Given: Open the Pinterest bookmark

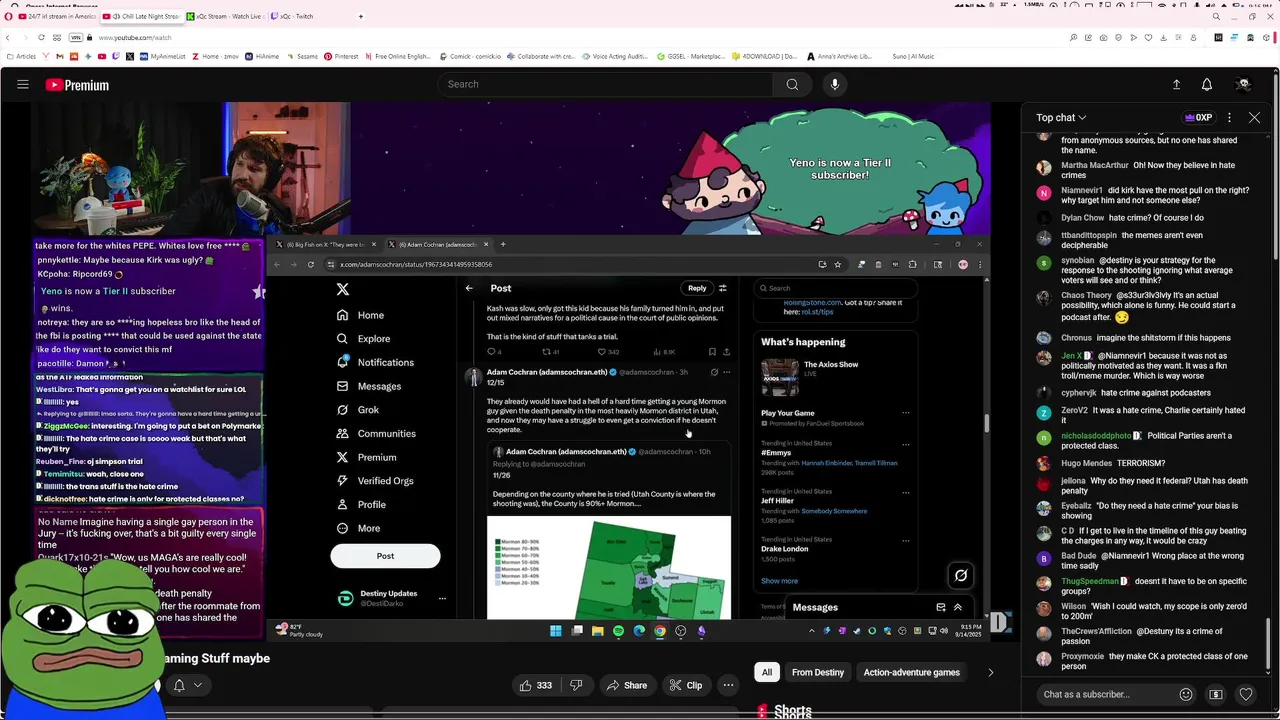Looking at the screenshot, I should click(x=341, y=56).
